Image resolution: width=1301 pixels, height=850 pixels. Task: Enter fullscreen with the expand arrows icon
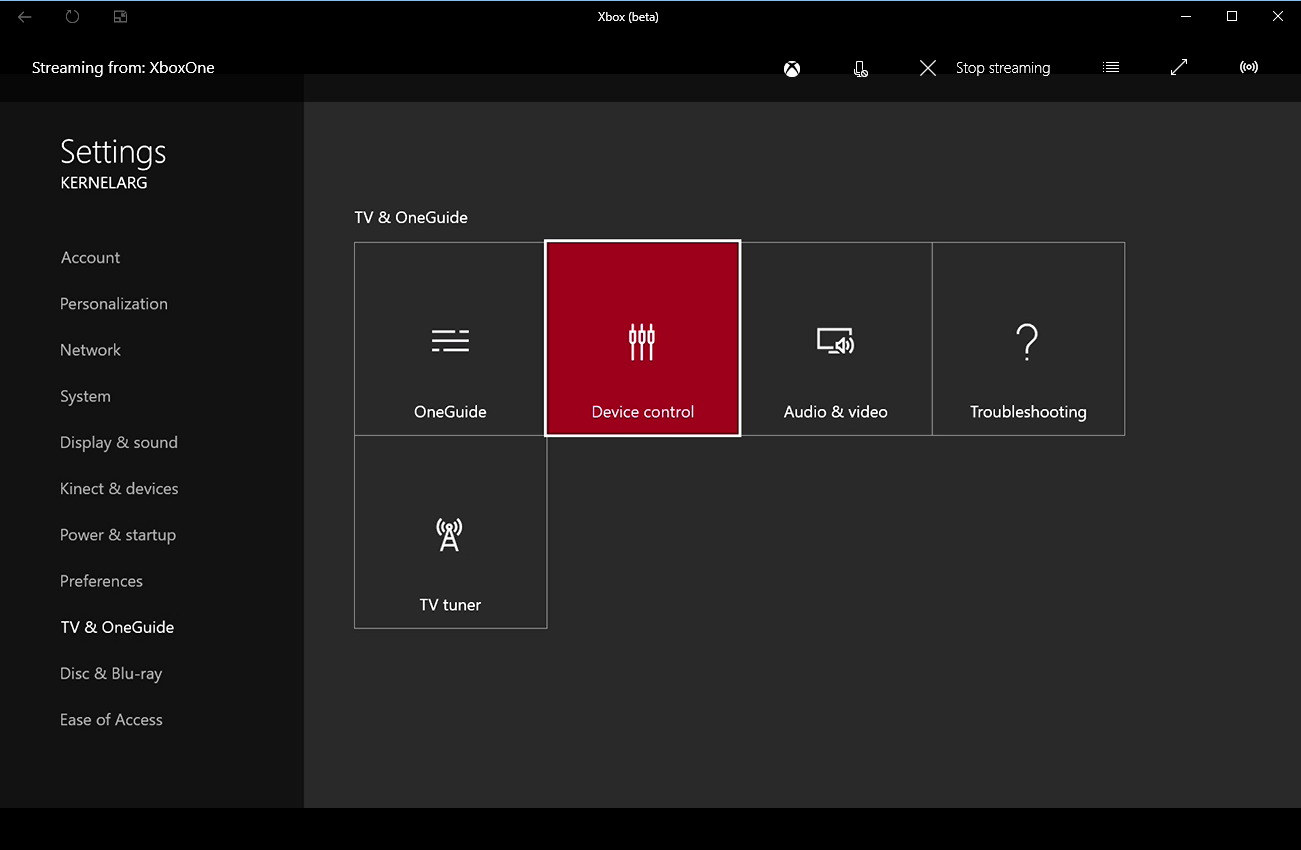click(1178, 67)
